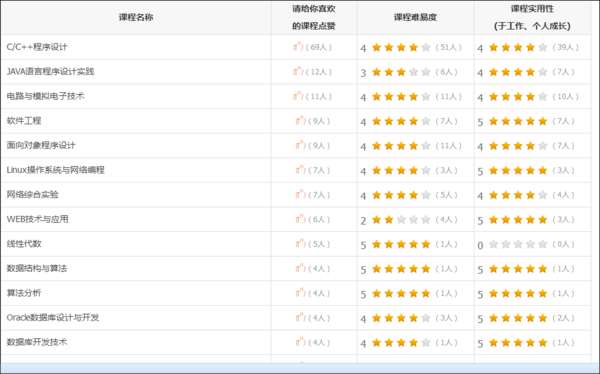
Task: Click difficulty score 3 for JAVA语言程序设计实践
Action: (x=363, y=73)
